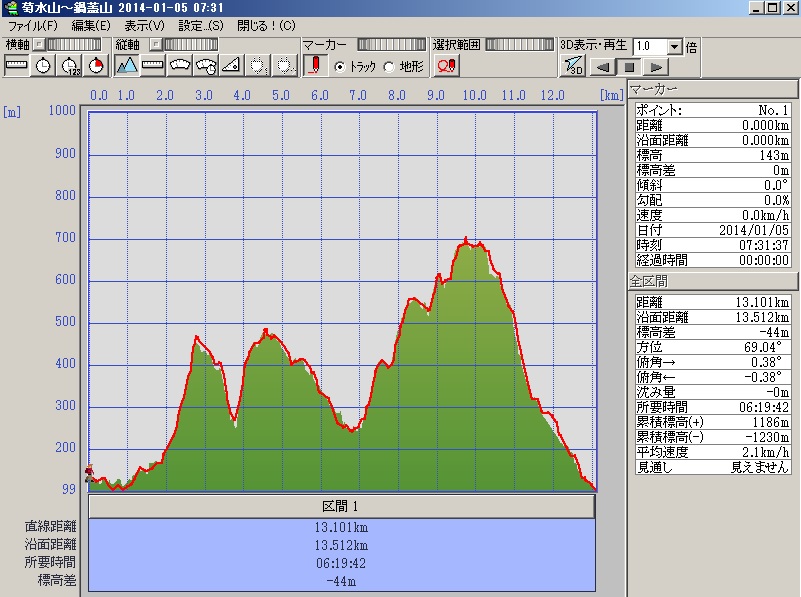Screen dimensions: 801x597
Task: Click the red elapsed-time clock icon
Action: point(96,66)
